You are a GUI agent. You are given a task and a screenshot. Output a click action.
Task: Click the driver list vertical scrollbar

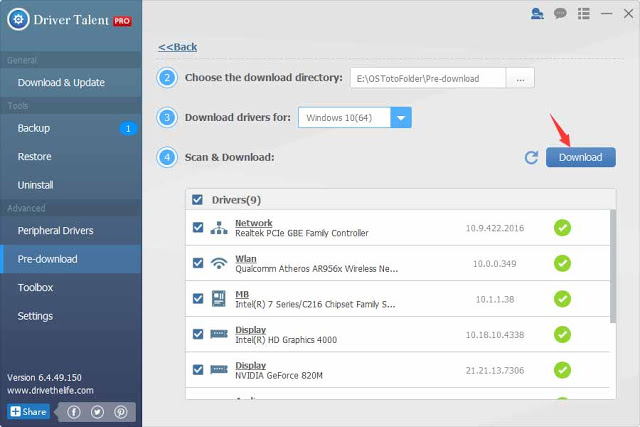(x=613, y=266)
